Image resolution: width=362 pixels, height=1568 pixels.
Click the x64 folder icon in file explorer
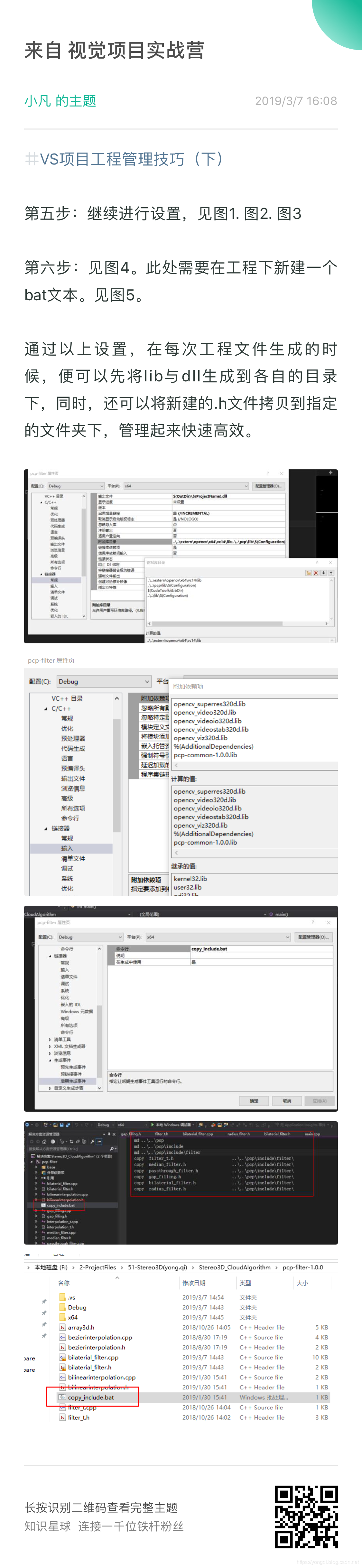coord(62,1317)
